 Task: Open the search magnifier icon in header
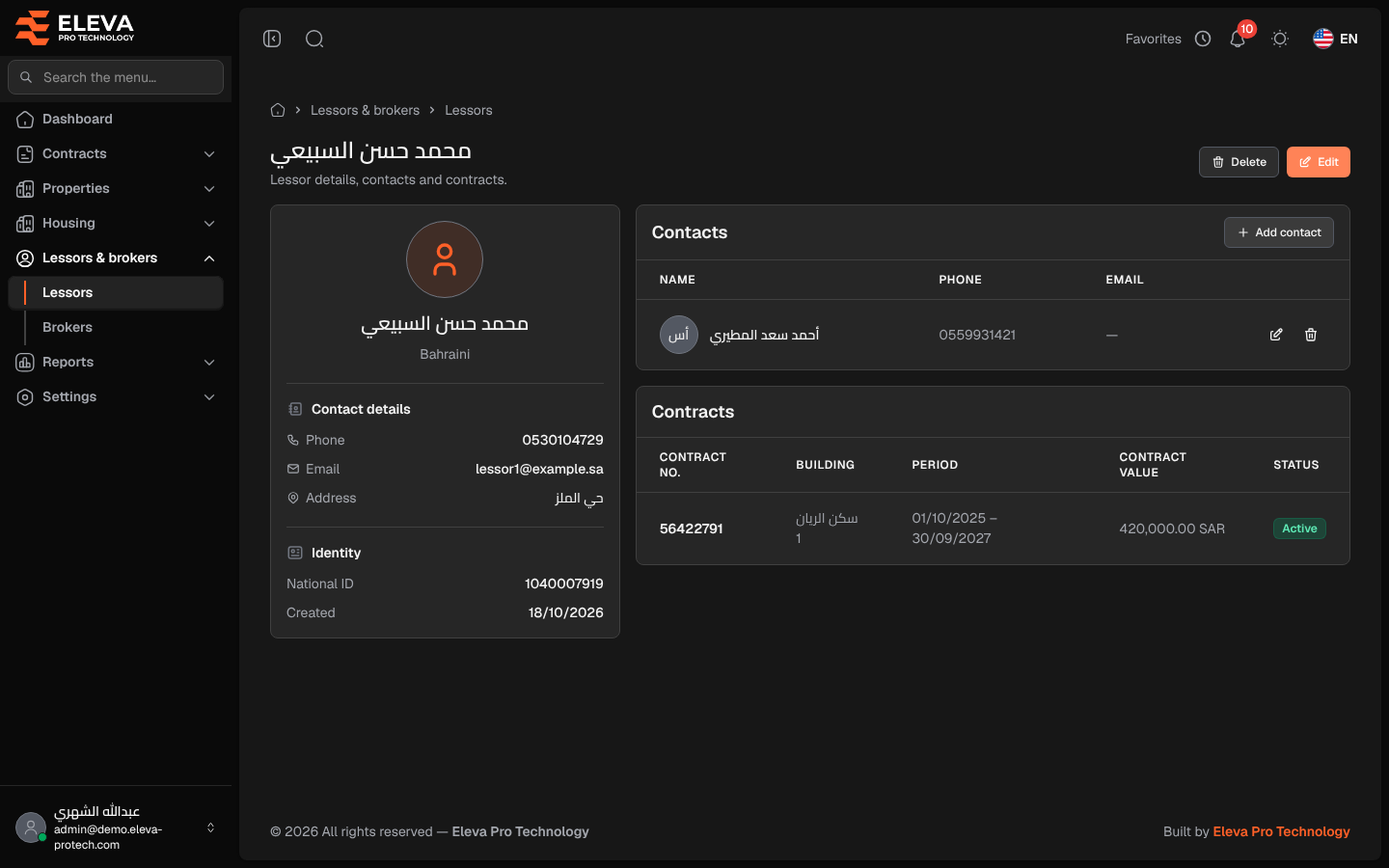(x=314, y=39)
